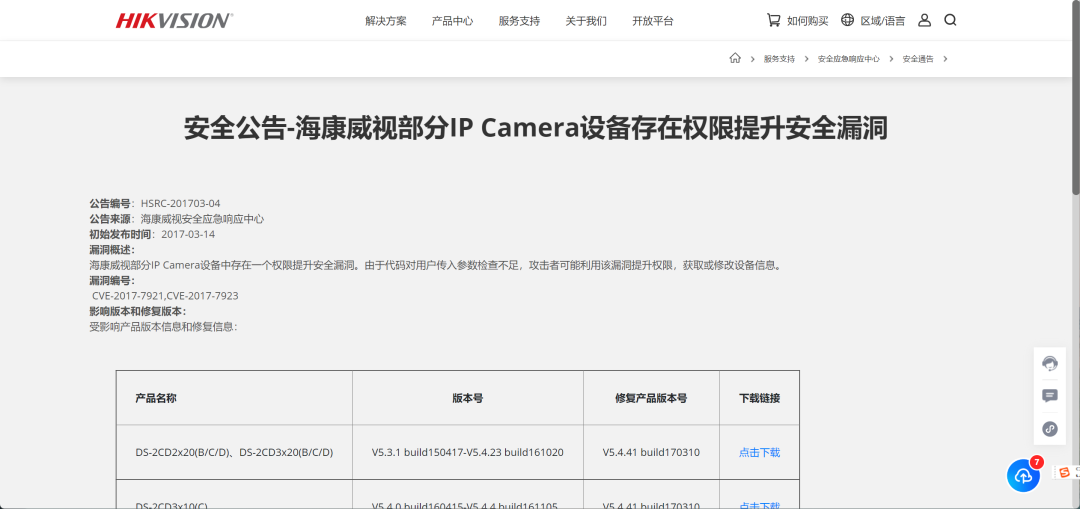The width and height of the screenshot is (1080, 509).
Task: Click announcement number HSRC-201703-04
Action: click(180, 203)
